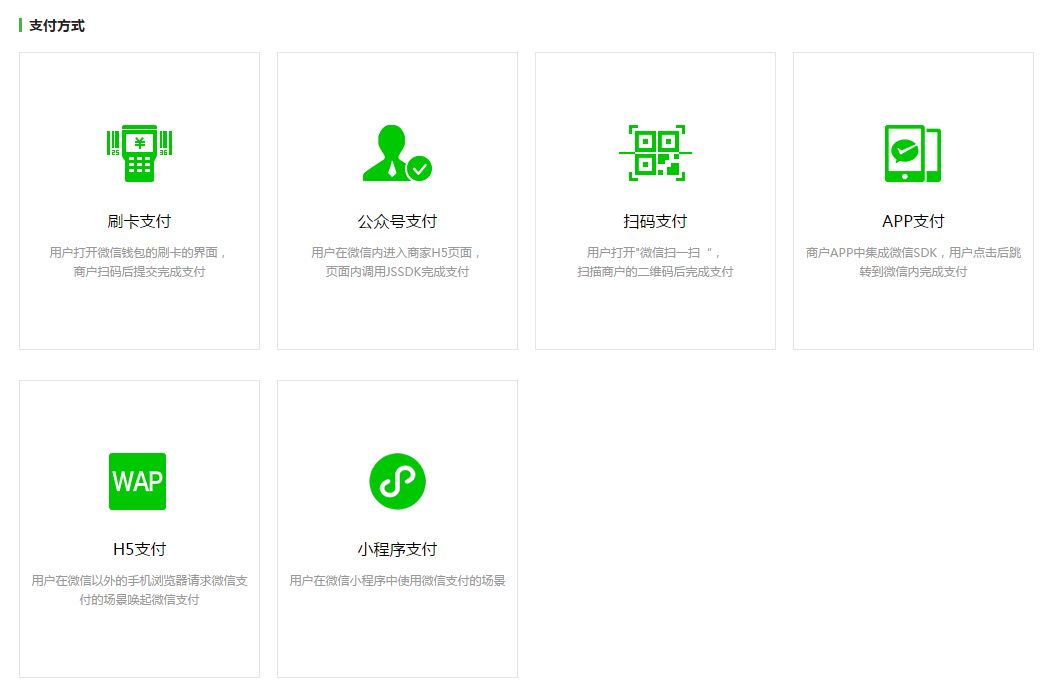The height and width of the screenshot is (691, 1054).
Task: Click the green WAP icon for H5支付
Action: pos(138,481)
